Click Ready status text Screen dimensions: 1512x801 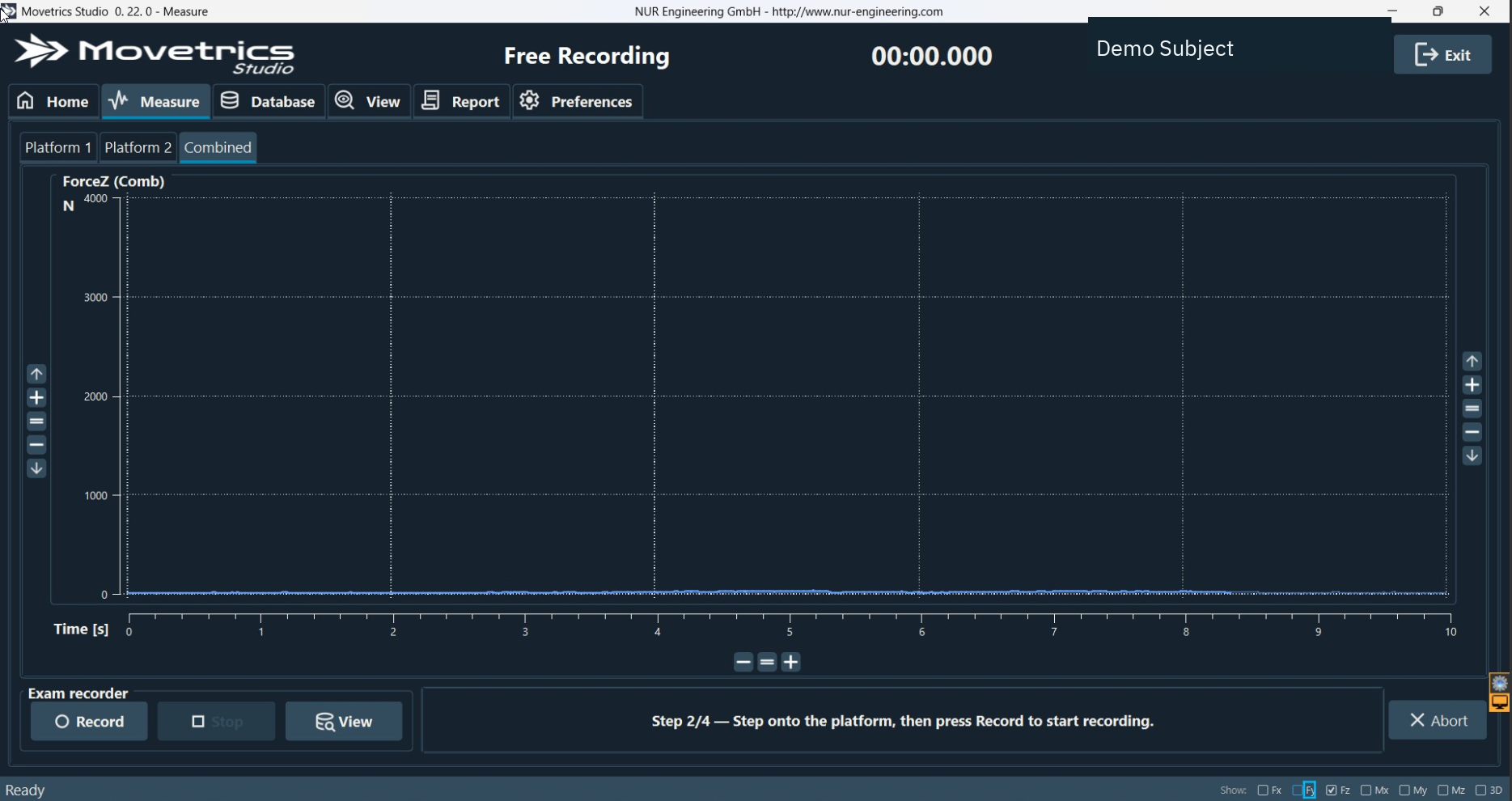(x=25, y=790)
